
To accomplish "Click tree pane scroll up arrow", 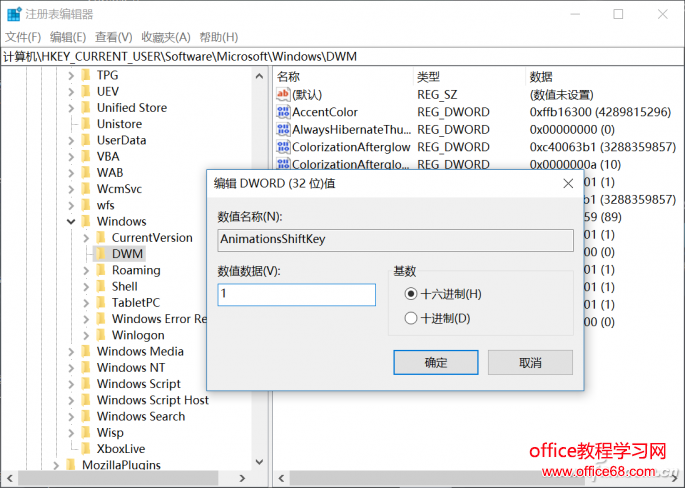I will coord(259,76).
